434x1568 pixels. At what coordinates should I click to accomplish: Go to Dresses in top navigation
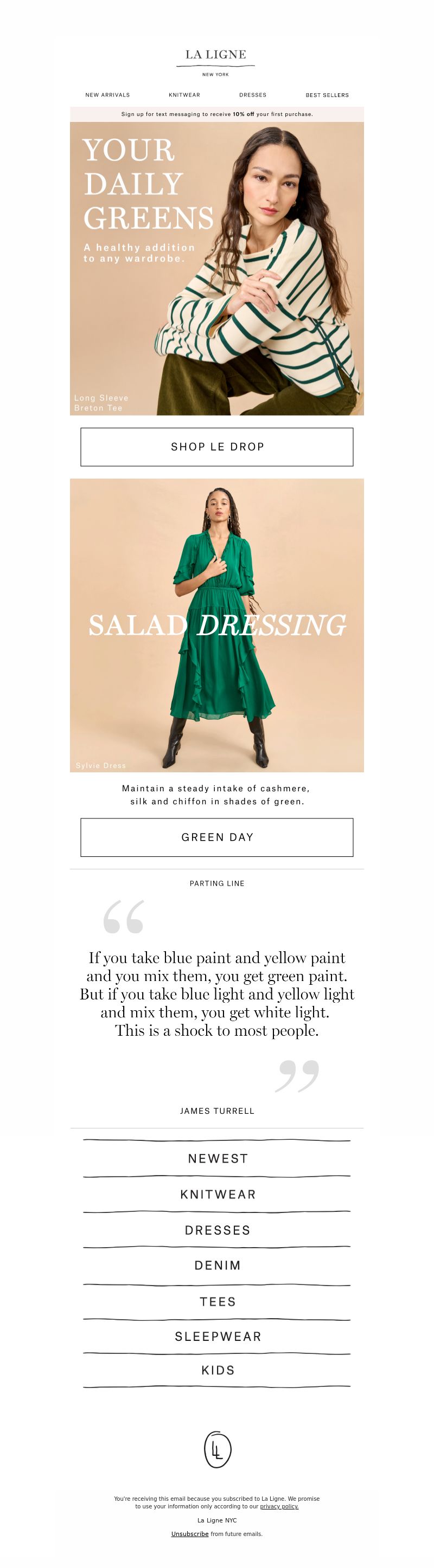pyautogui.click(x=252, y=95)
